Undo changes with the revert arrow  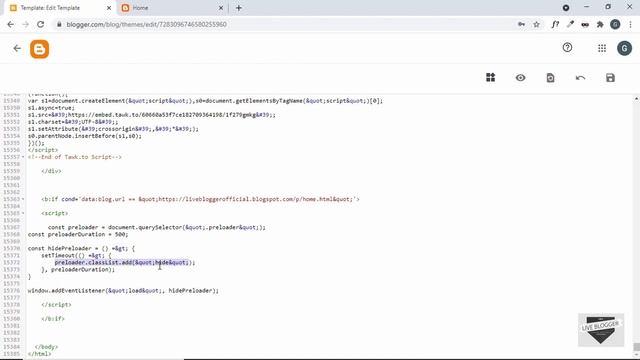point(580,78)
